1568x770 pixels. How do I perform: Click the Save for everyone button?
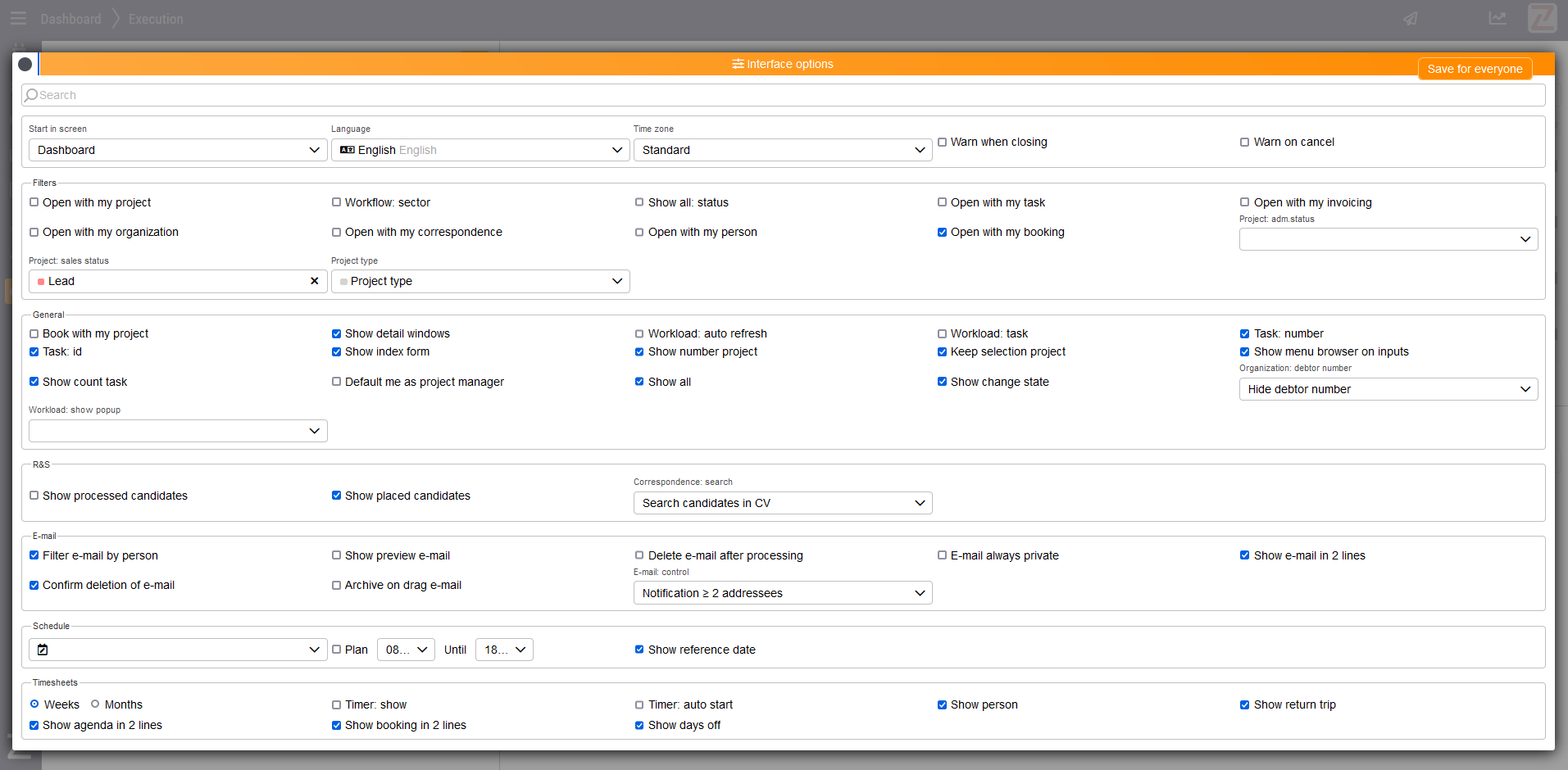[1474, 69]
